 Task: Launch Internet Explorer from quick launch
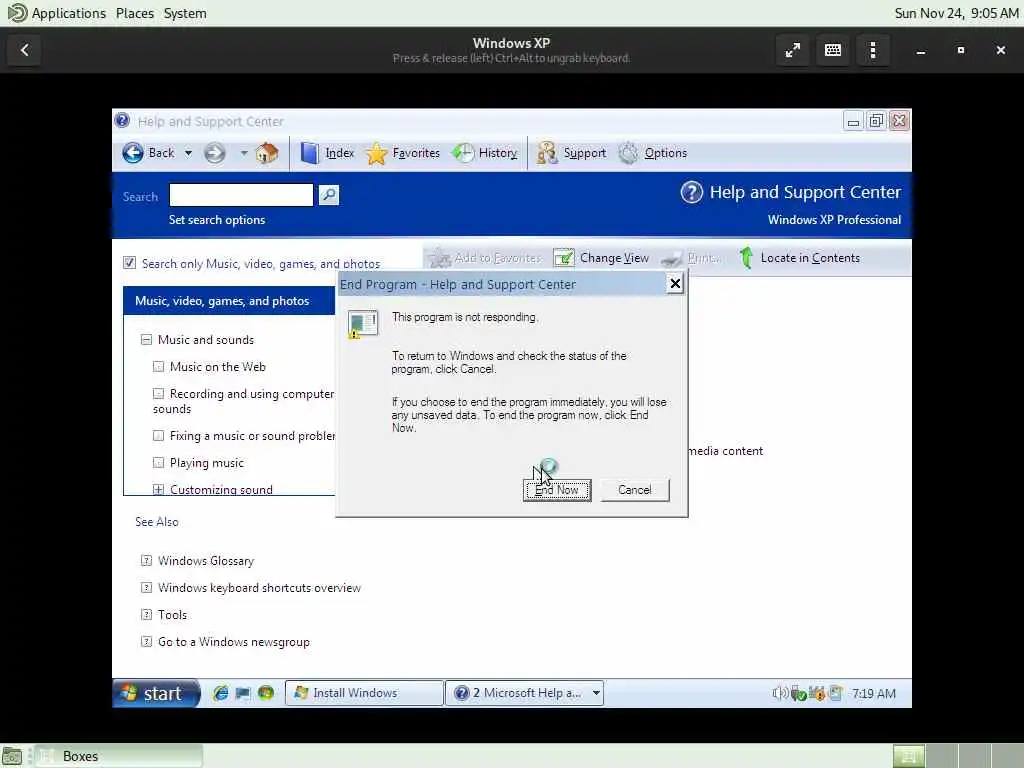click(221, 693)
